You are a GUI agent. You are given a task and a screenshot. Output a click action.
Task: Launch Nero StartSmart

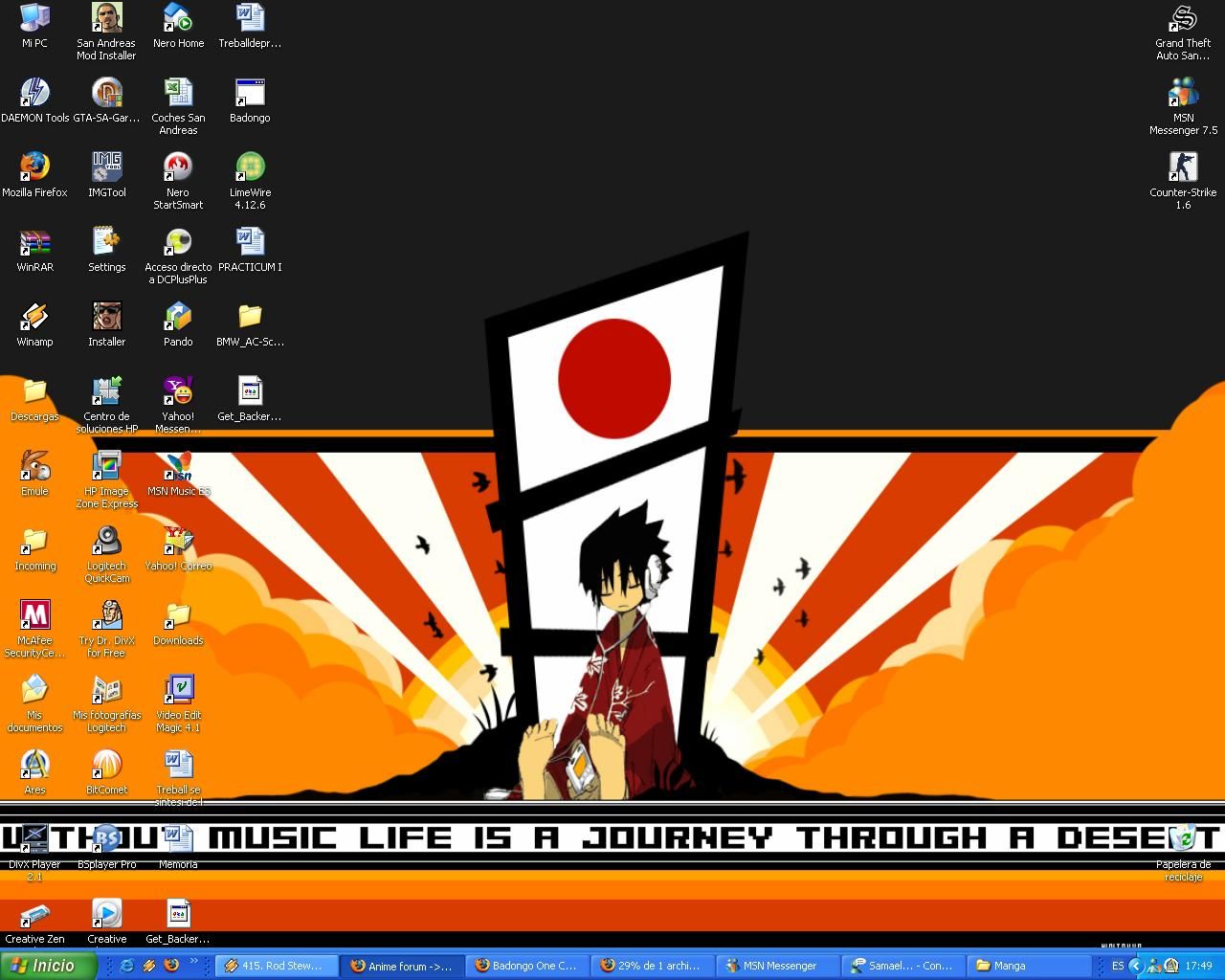[178, 181]
